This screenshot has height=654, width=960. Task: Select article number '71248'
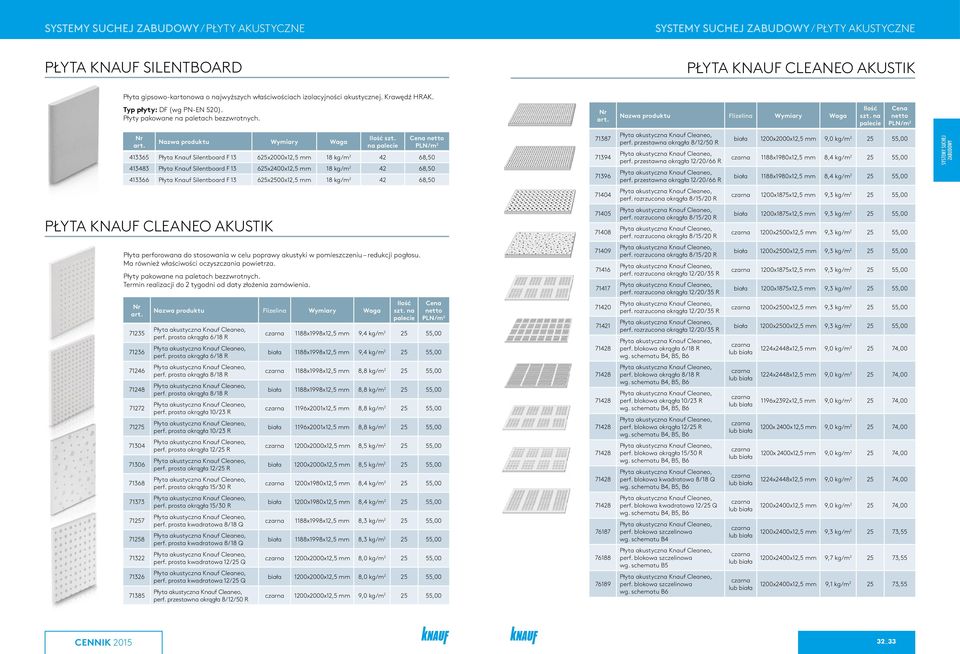click(137, 389)
